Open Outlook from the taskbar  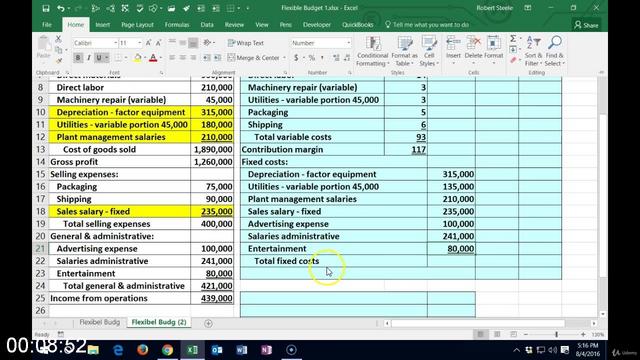click(217, 350)
